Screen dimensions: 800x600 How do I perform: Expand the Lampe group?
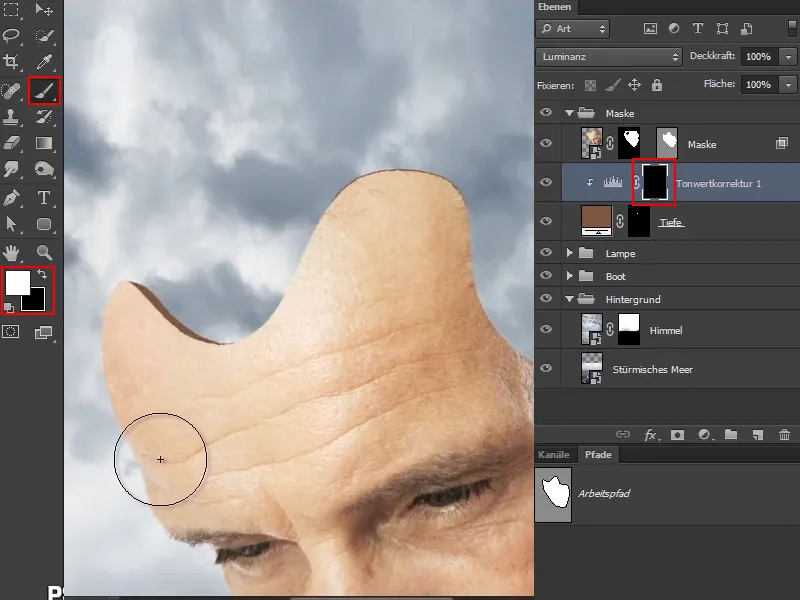coord(569,253)
